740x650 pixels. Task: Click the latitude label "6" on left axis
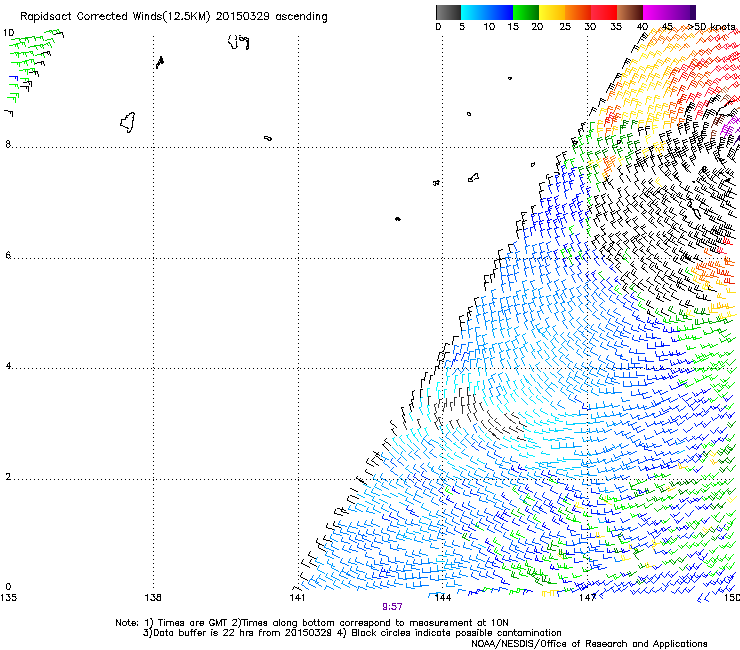[8, 255]
